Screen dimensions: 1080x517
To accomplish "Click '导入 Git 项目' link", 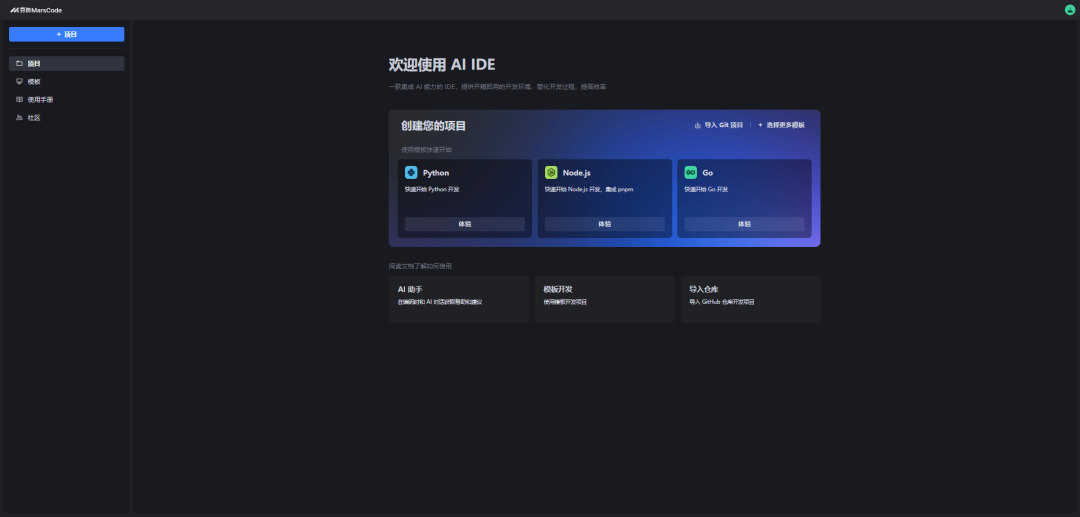I will tap(719, 125).
